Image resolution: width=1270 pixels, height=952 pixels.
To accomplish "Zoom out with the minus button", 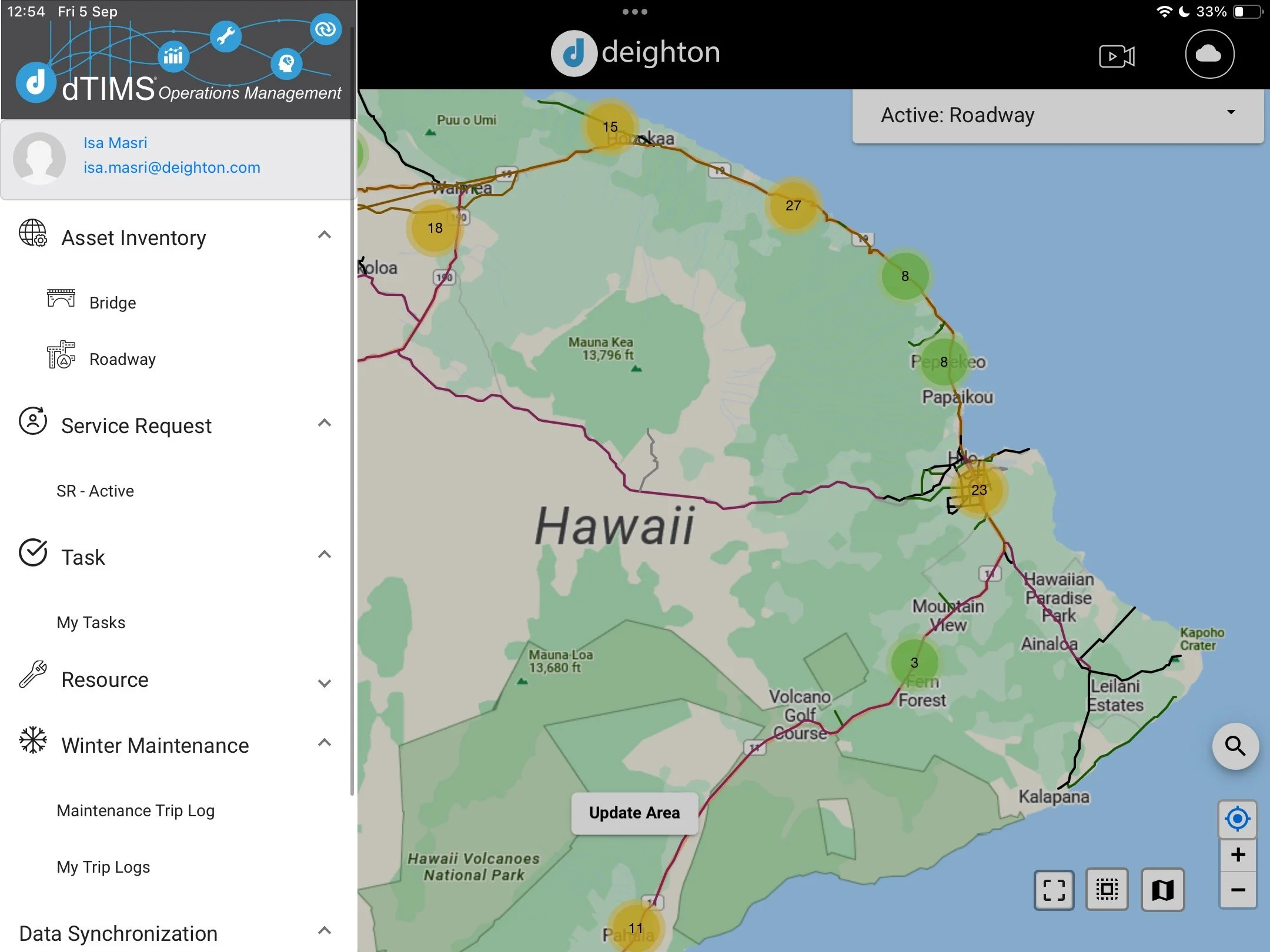I will [1237, 890].
